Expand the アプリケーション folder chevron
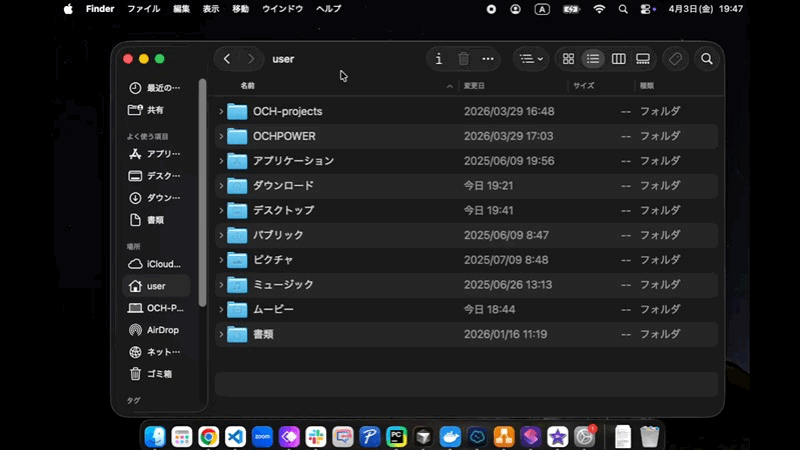This screenshot has height=450, width=800. [x=221, y=161]
